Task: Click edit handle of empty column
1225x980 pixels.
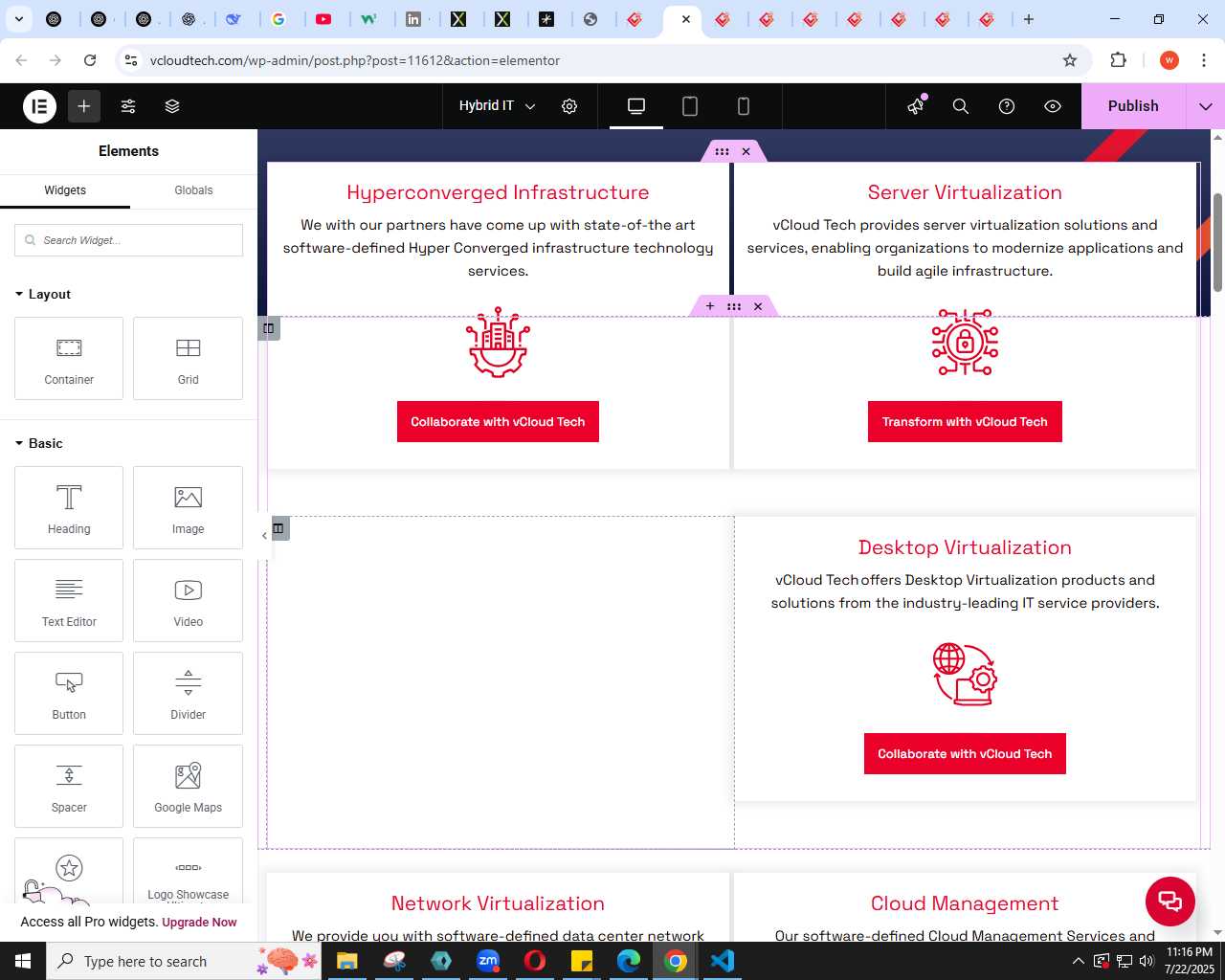Action: pyautogui.click(x=278, y=528)
